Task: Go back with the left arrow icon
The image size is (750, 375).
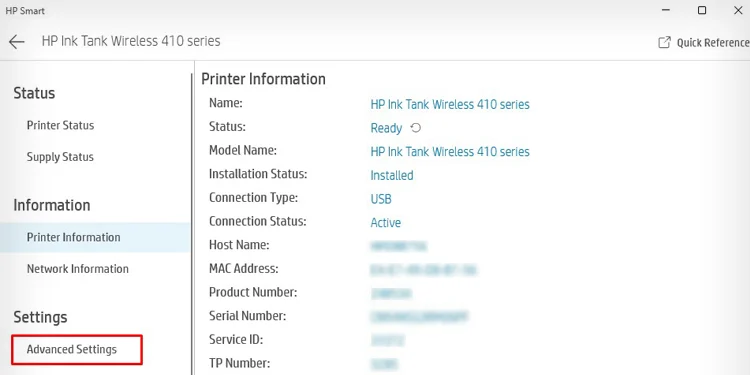Action: coord(17,42)
